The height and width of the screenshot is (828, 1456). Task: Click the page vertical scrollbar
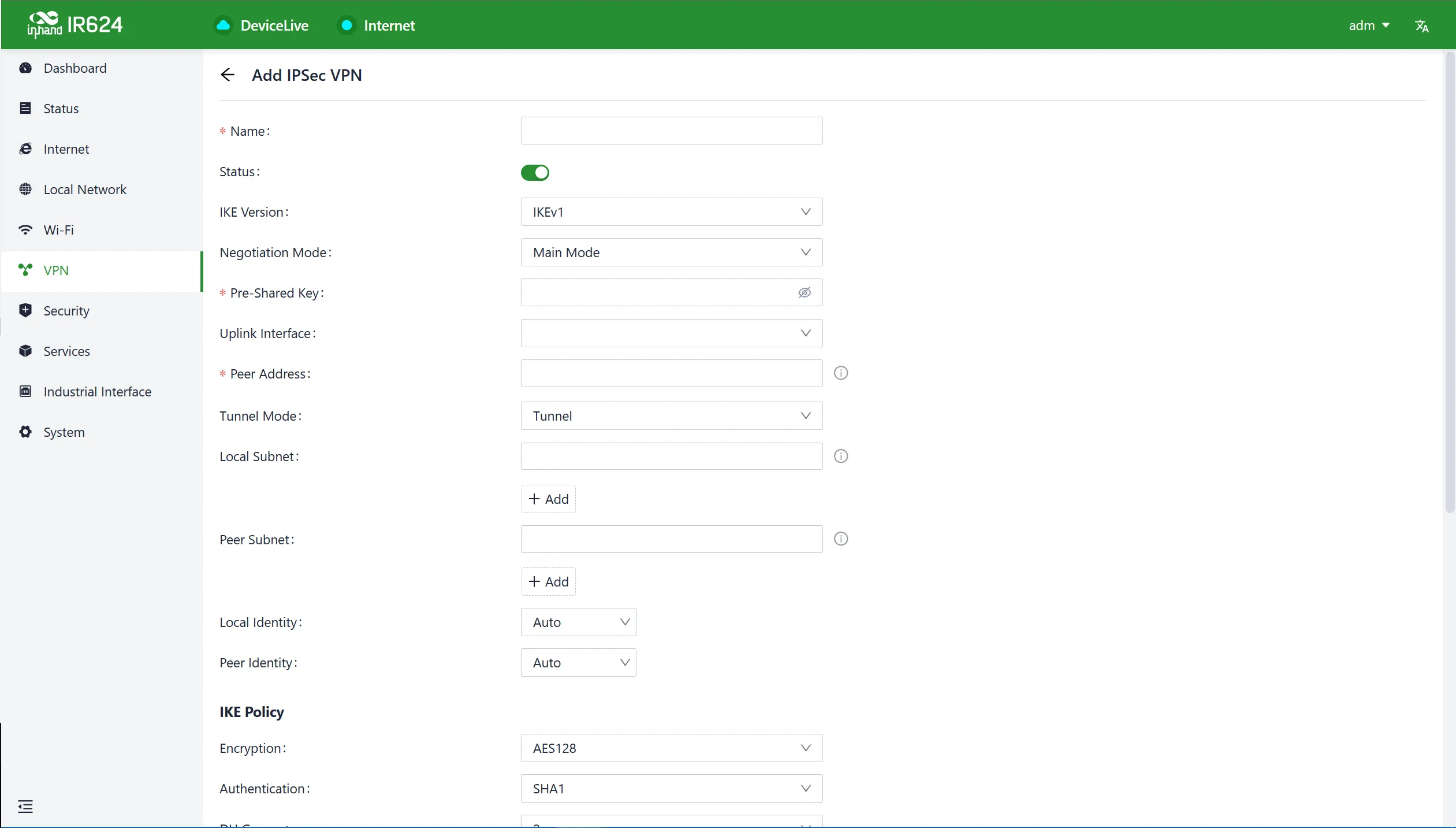pos(1450,283)
